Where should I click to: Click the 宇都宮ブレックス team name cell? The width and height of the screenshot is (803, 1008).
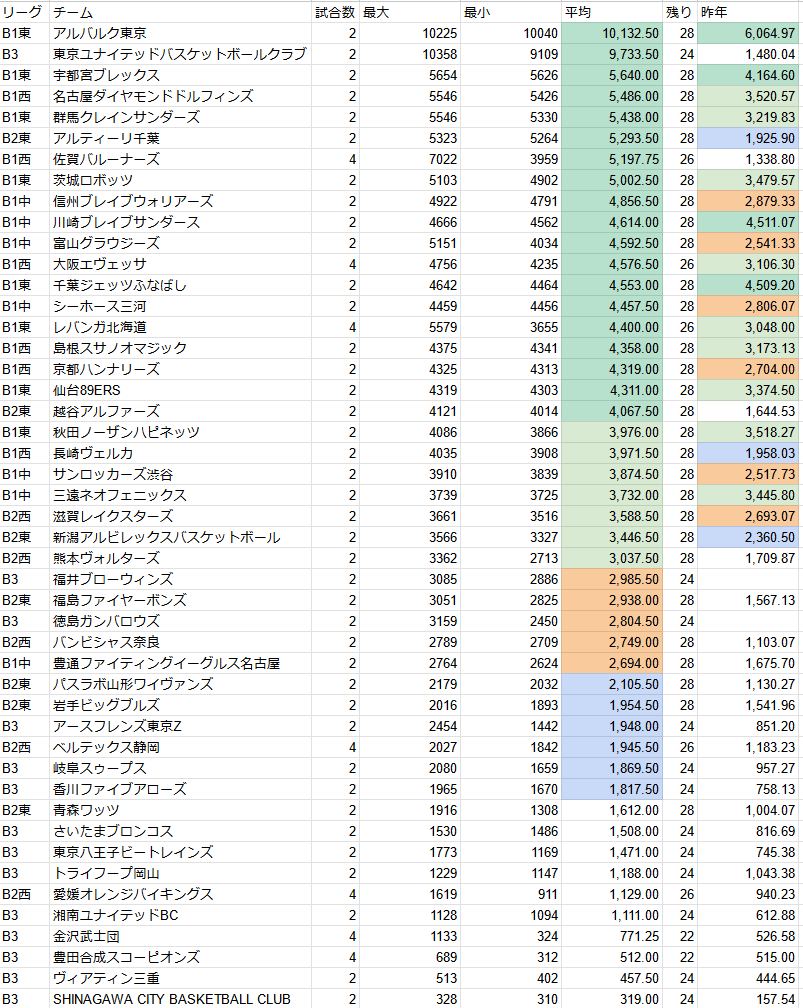click(x=180, y=75)
